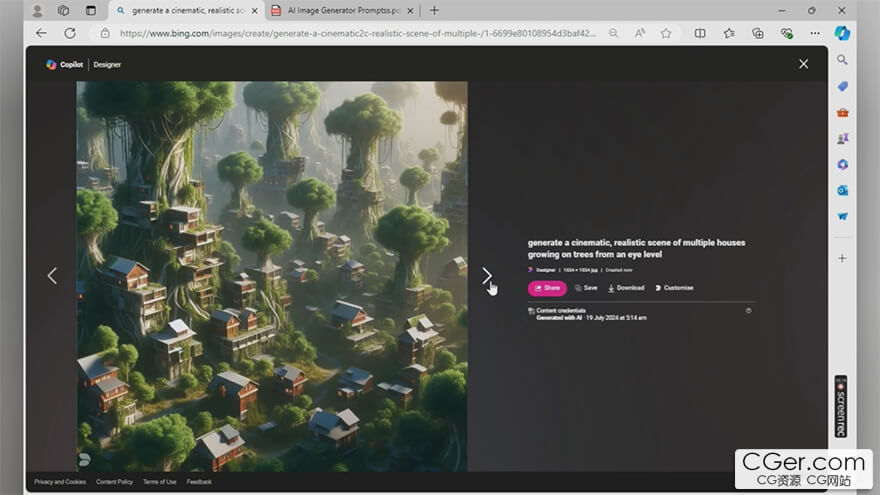Open Outlook from the Edge sidebar

[843, 190]
